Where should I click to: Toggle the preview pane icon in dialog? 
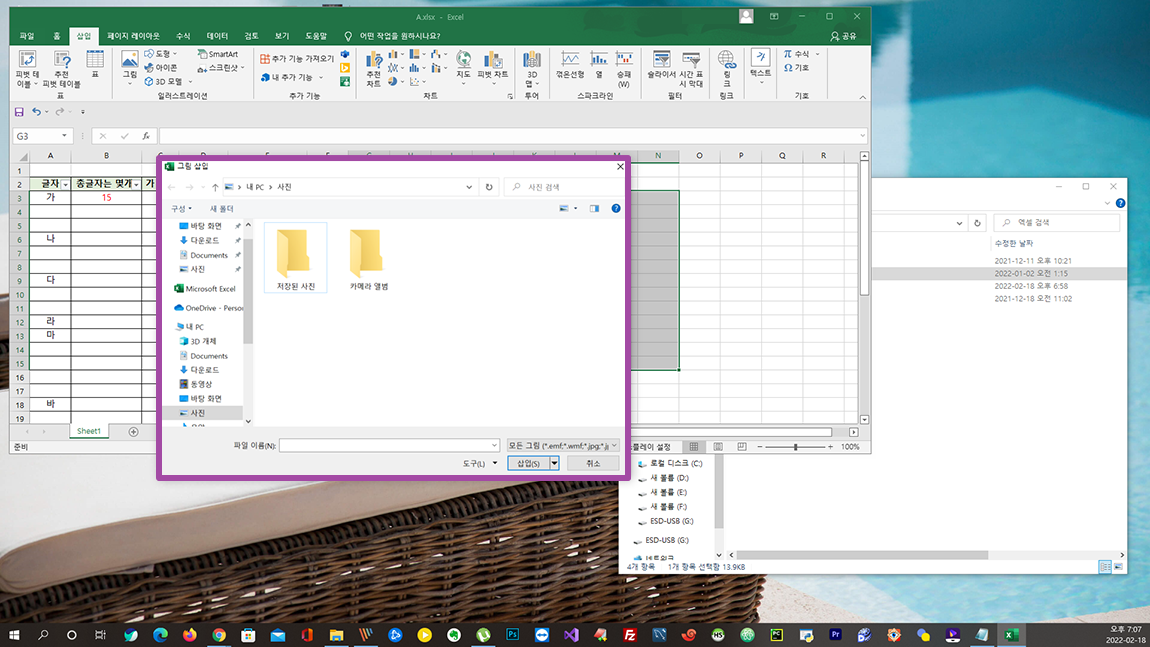click(x=594, y=208)
